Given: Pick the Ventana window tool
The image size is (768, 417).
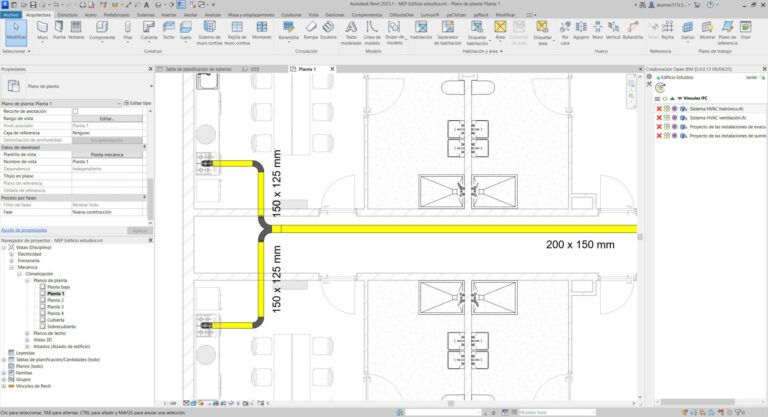Looking at the screenshot, I should coord(76,30).
